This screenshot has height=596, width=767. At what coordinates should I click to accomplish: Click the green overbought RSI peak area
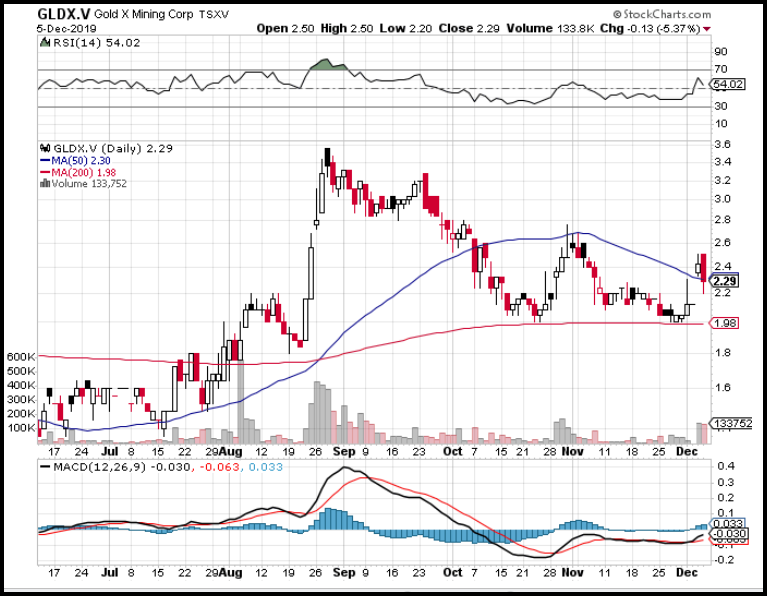(x=326, y=65)
